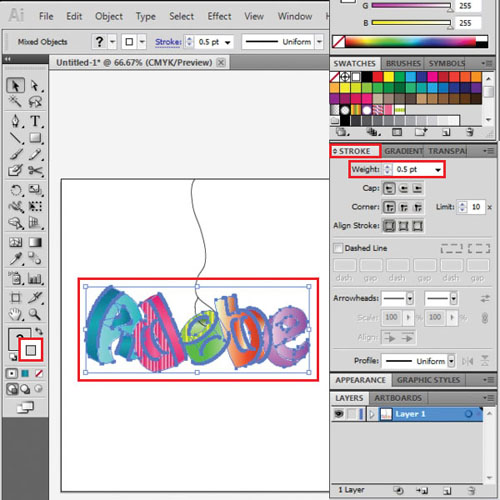The image size is (500, 500).
Task: Open the Effect menu
Action: tap(219, 16)
